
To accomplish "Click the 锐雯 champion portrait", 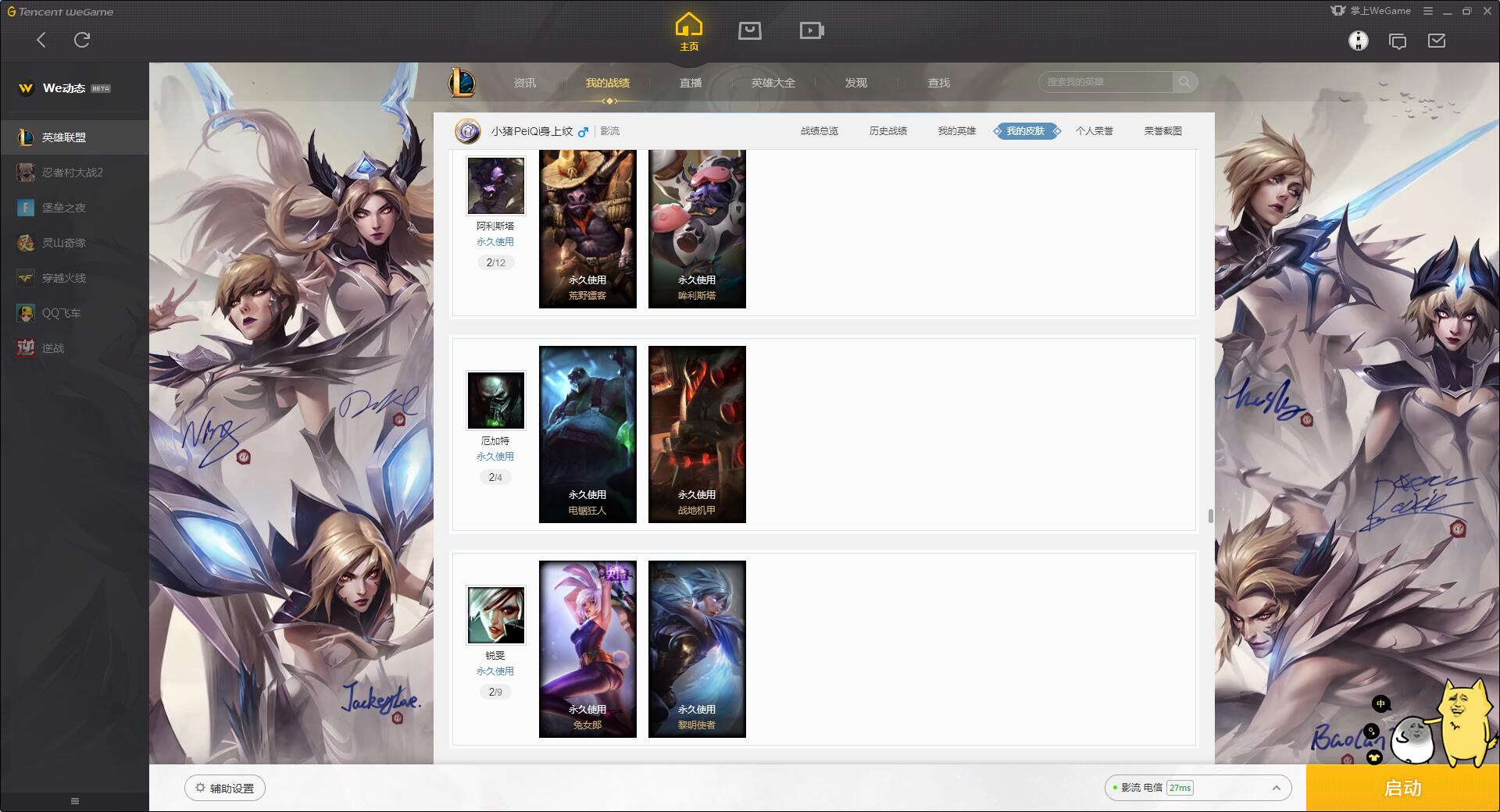I will (496, 615).
